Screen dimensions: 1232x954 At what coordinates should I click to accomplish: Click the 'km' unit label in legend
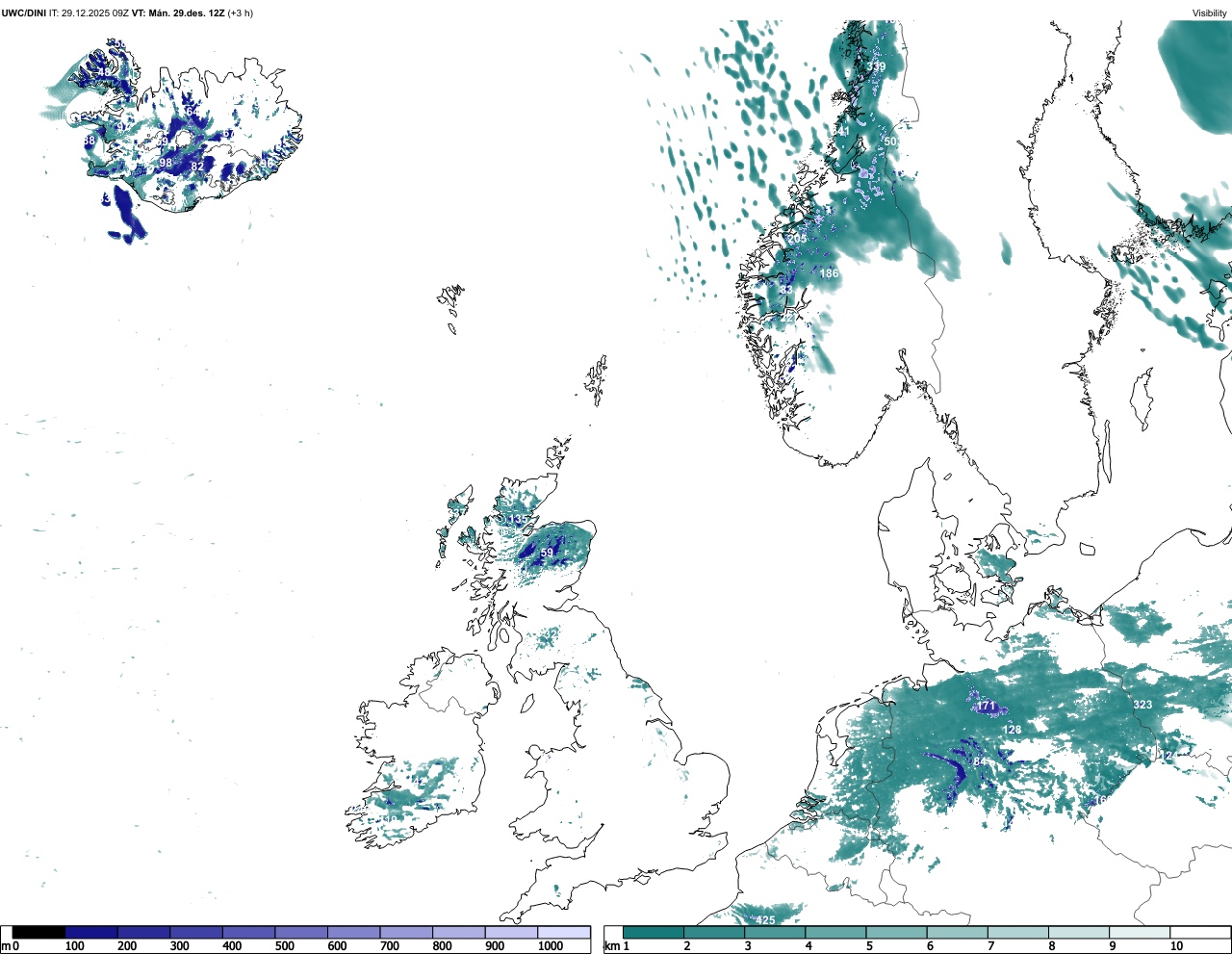610,946
